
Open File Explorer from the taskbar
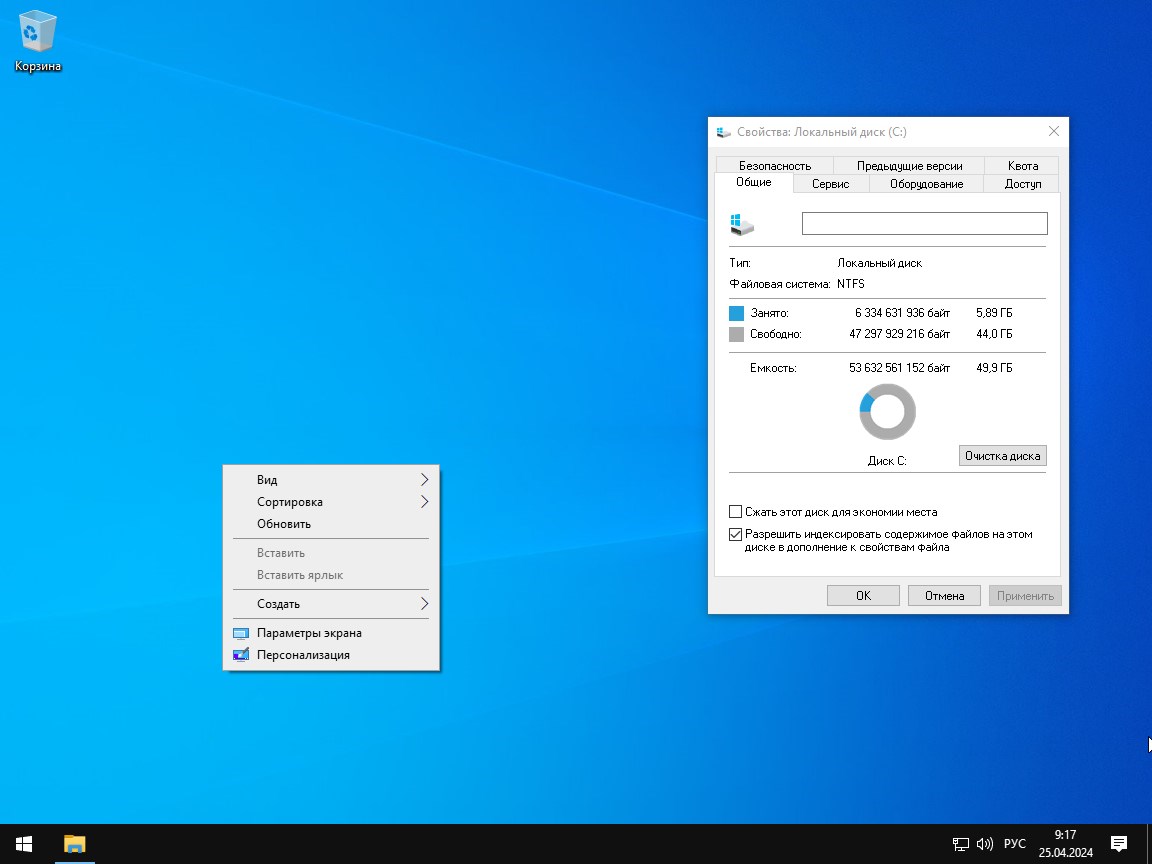point(75,843)
